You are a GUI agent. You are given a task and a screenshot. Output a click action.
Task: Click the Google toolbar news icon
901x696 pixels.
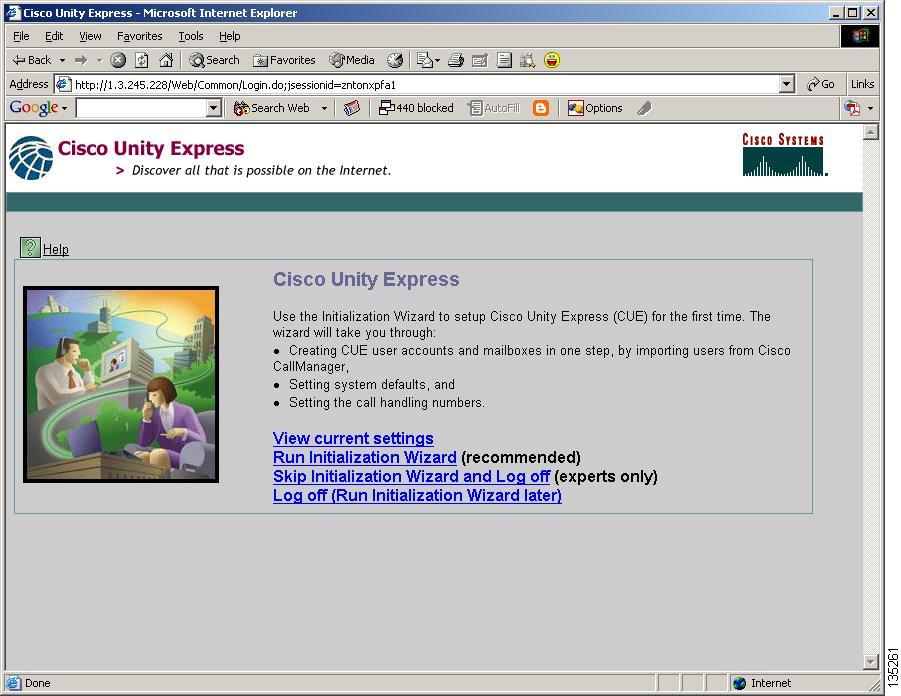[352, 108]
